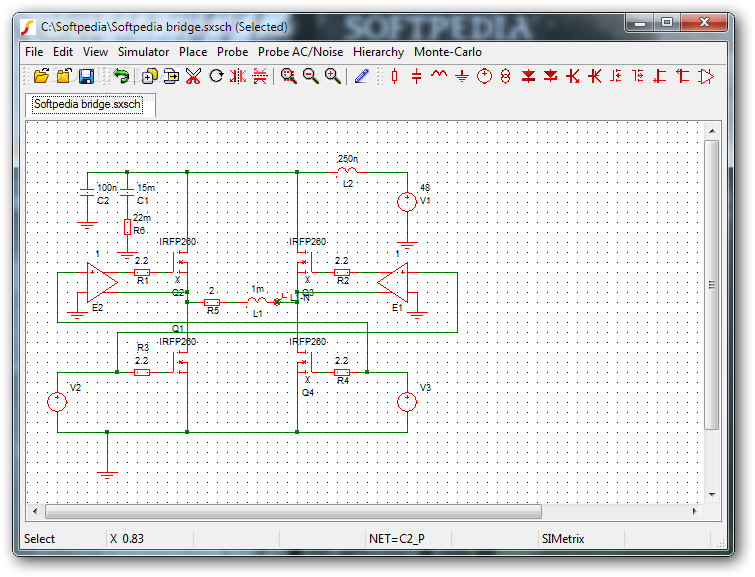Open the Monte-Carlo menu
Image resolution: width=755 pixels, height=577 pixels.
pyautogui.click(x=447, y=52)
